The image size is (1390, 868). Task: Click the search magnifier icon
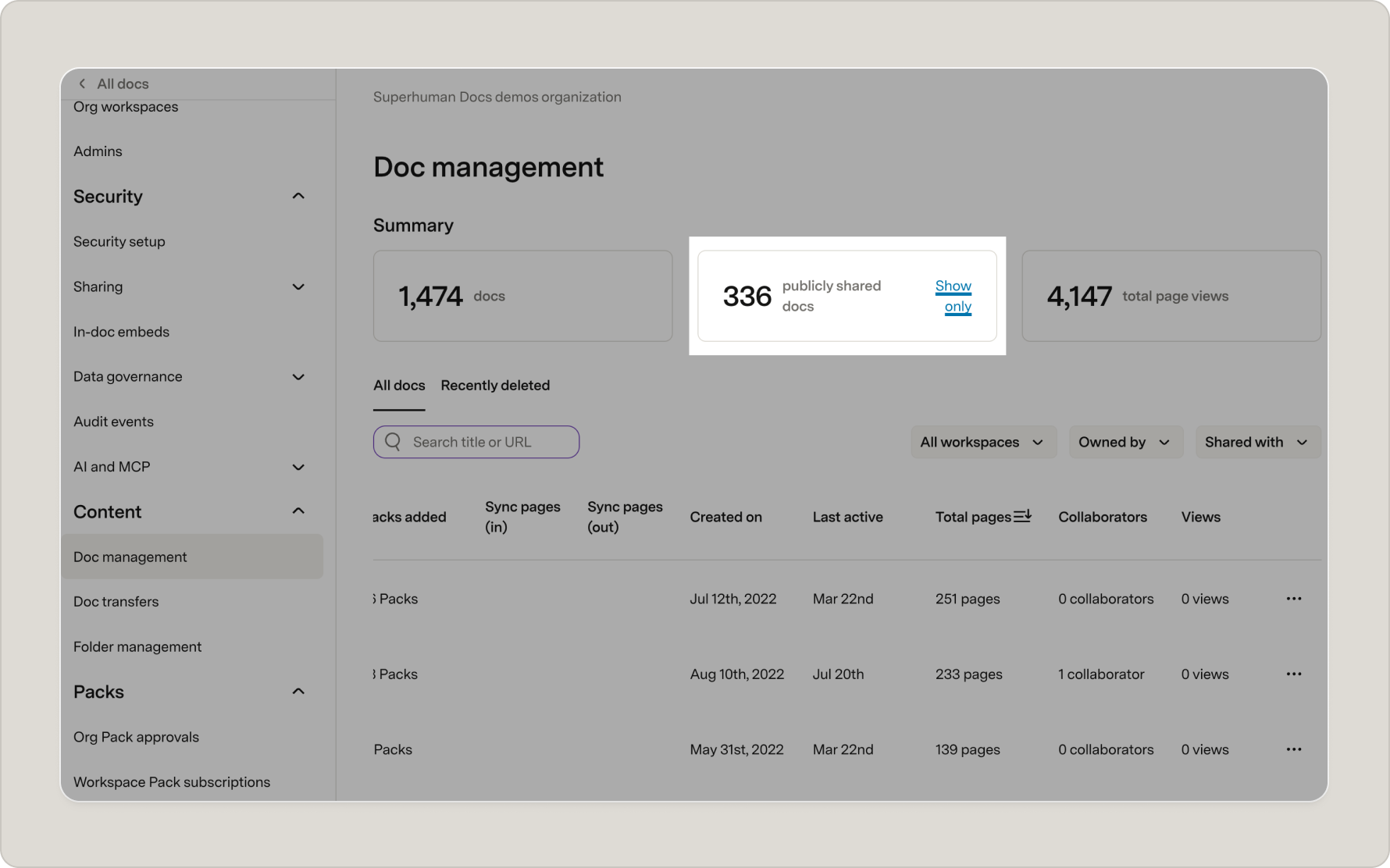pyautogui.click(x=393, y=442)
